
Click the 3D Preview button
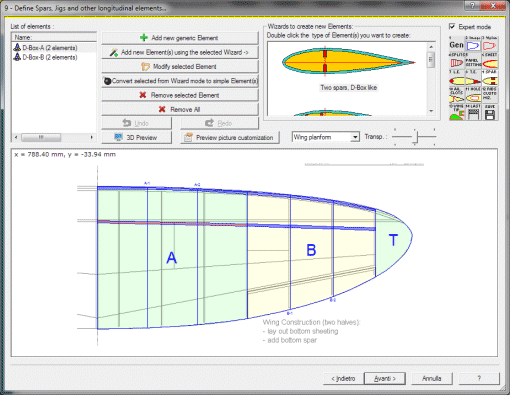tap(137, 137)
